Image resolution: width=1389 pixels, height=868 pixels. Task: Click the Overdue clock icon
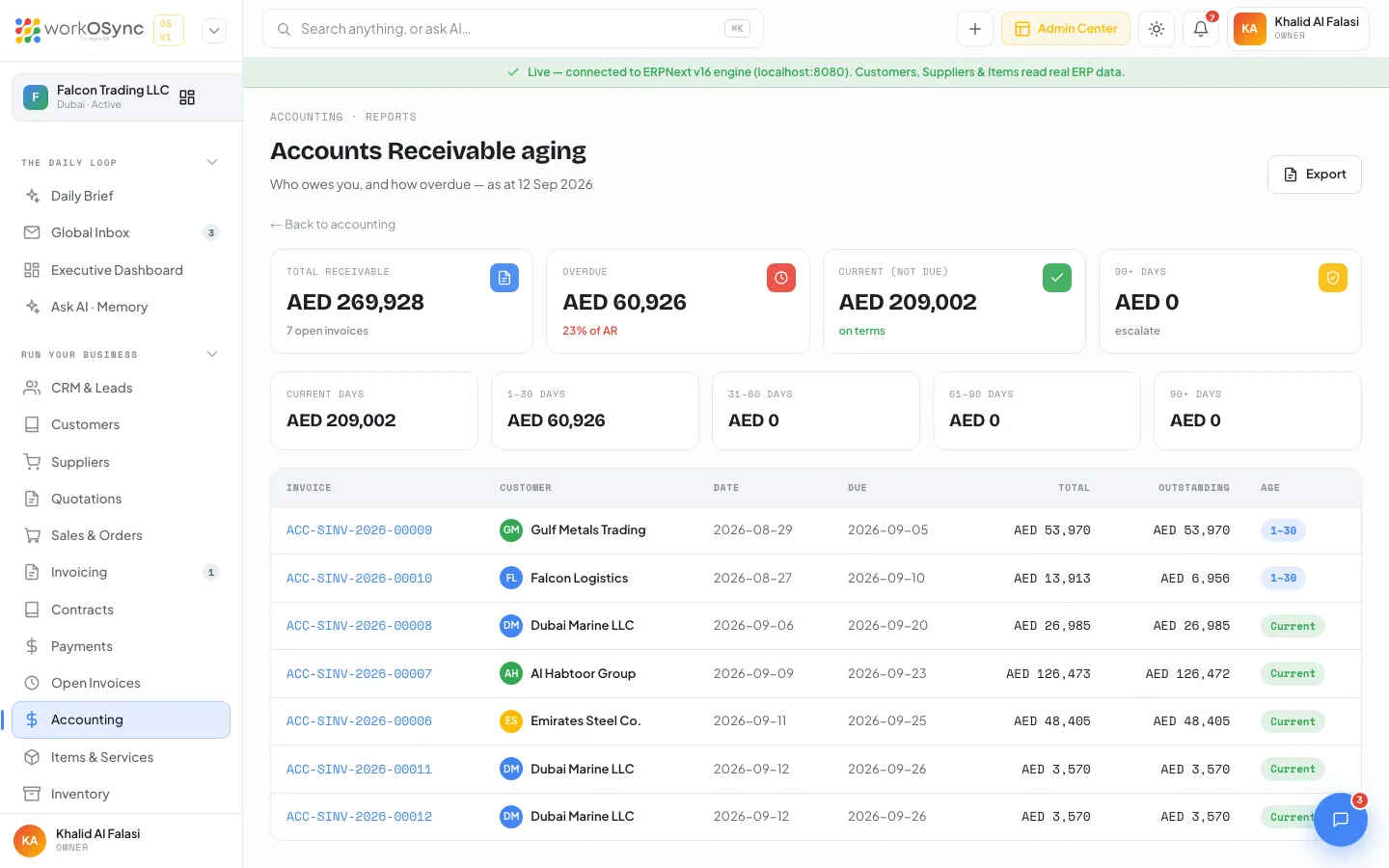coord(781,278)
